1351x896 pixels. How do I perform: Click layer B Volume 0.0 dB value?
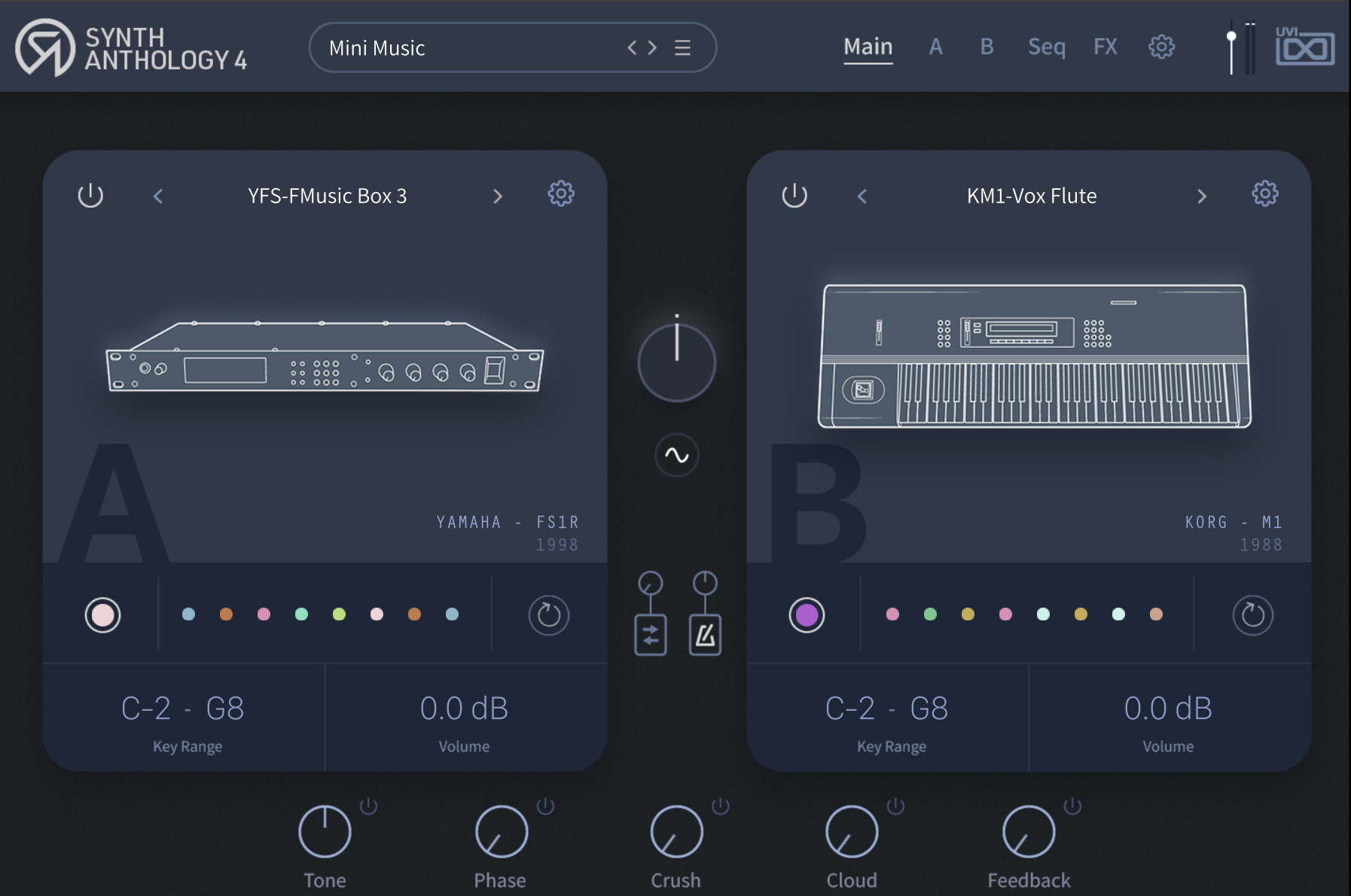point(1167,709)
